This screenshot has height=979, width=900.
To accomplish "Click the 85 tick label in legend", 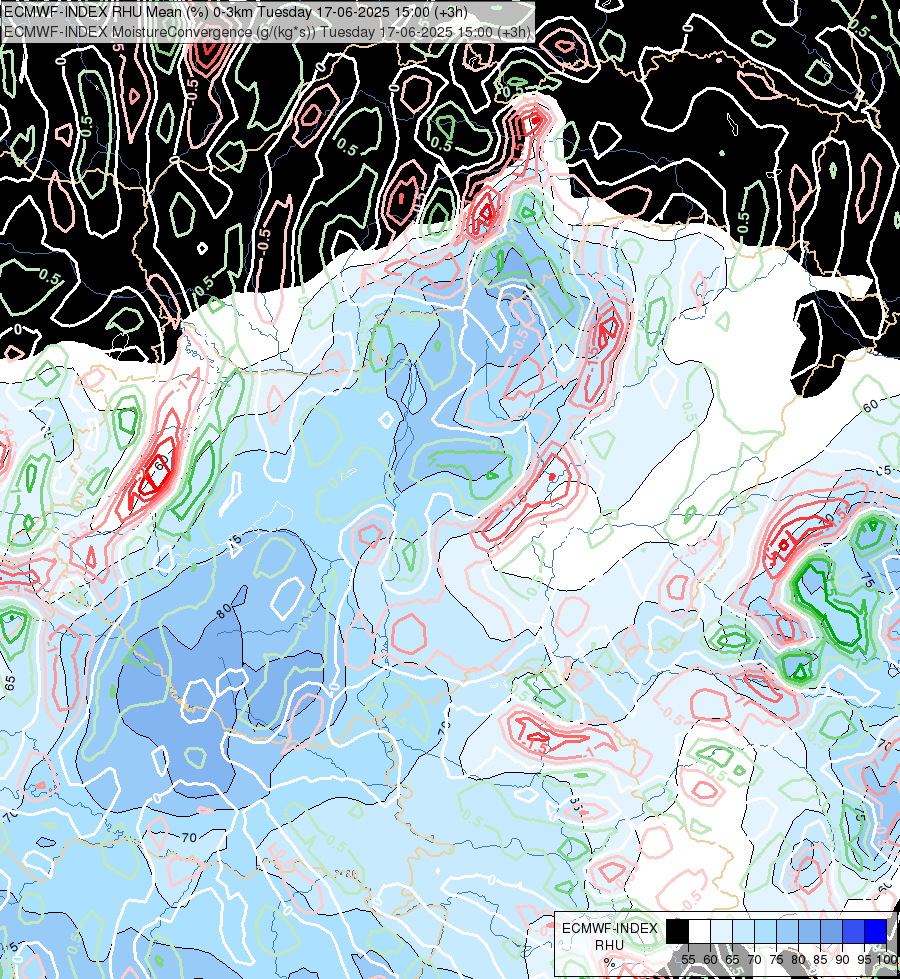I will pos(820,960).
